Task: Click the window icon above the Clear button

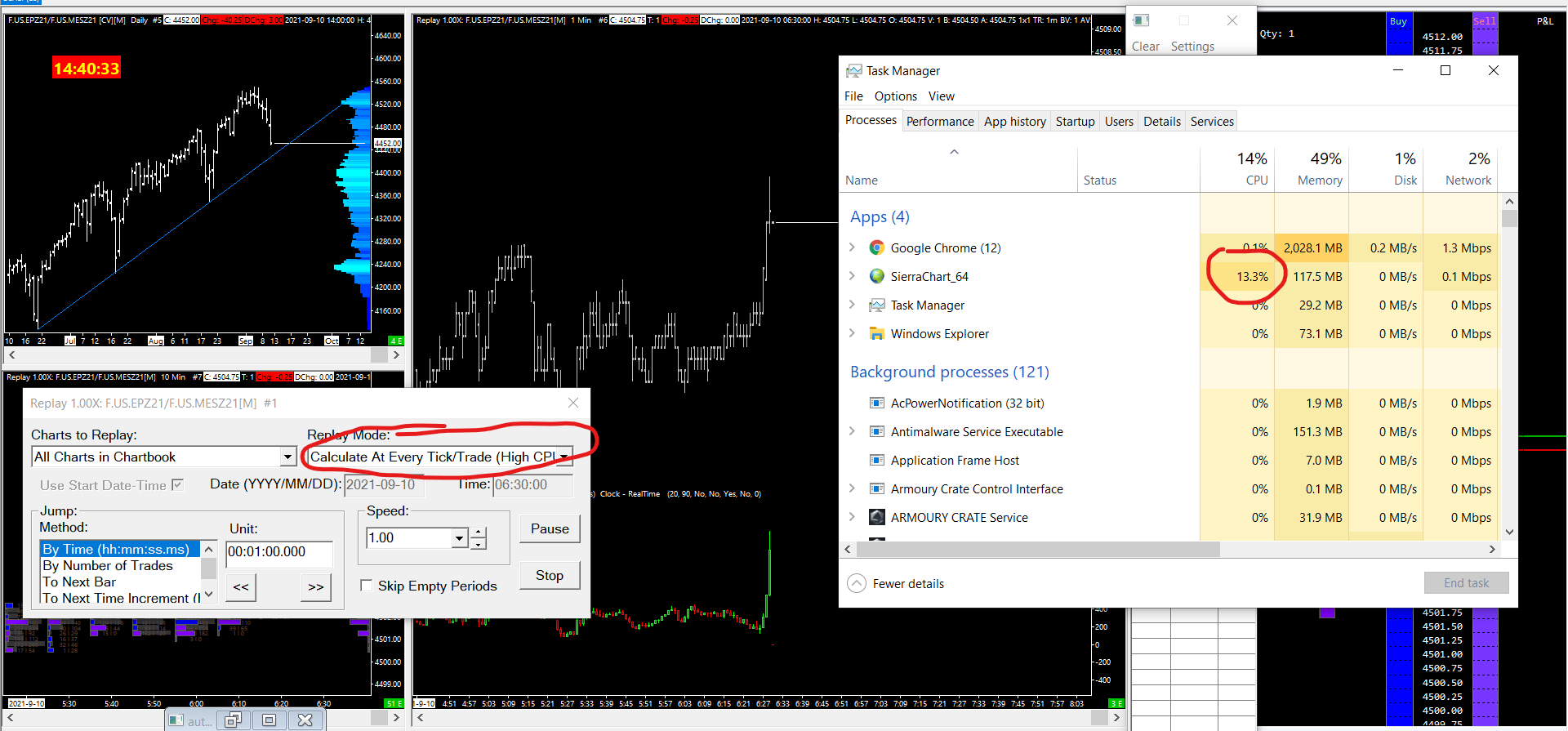Action: (1142, 20)
